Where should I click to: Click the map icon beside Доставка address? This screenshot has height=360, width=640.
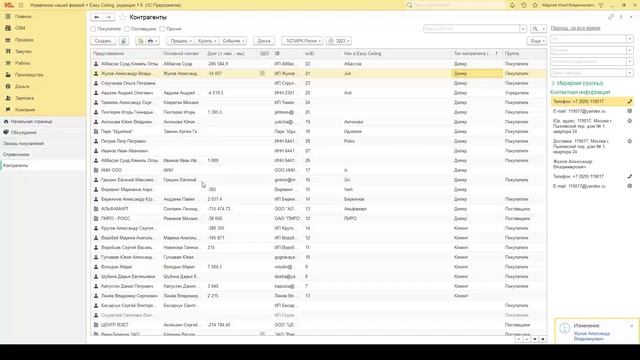tap(629, 141)
